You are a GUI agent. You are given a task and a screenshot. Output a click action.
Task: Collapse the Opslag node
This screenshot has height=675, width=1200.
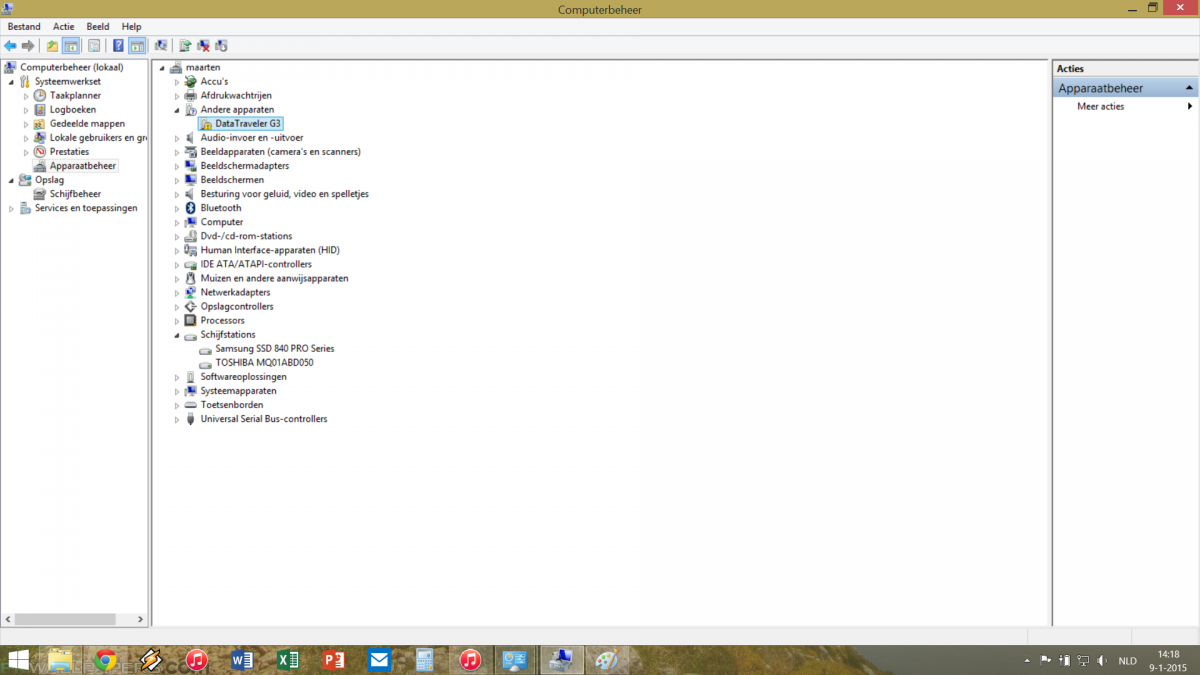click(11, 180)
